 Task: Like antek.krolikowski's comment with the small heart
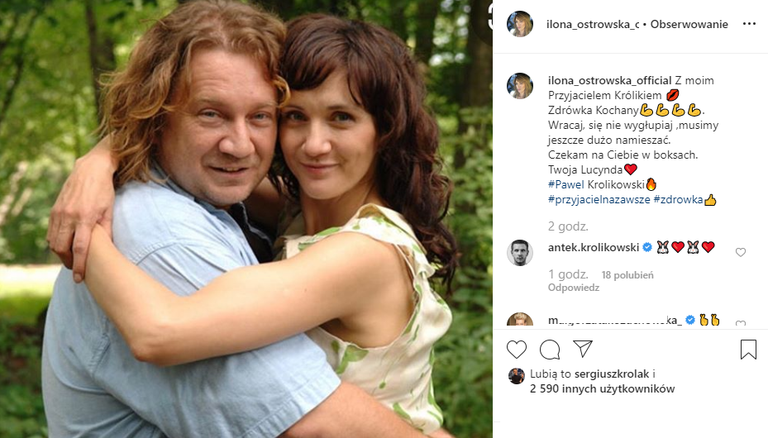tap(741, 252)
